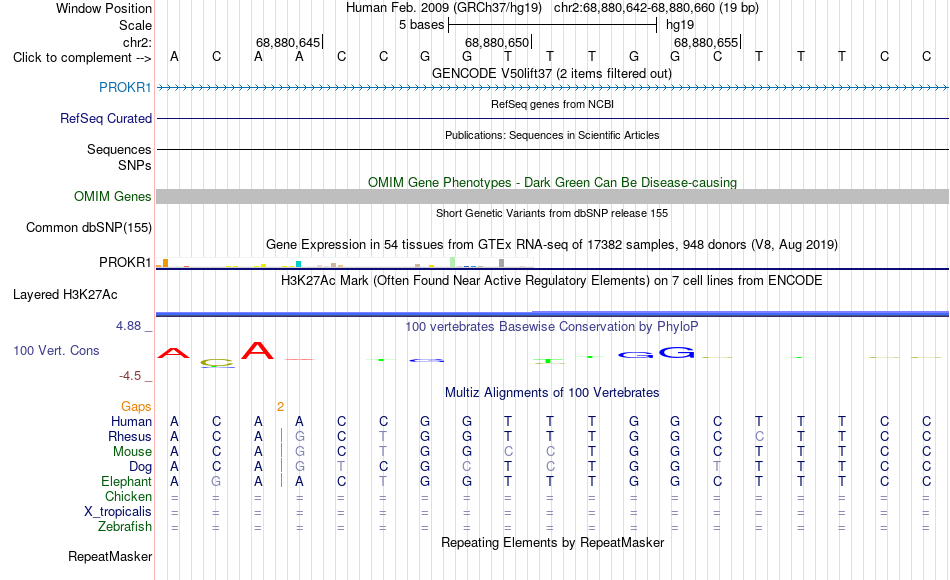Click the Publications Sequences black line

point(552,149)
